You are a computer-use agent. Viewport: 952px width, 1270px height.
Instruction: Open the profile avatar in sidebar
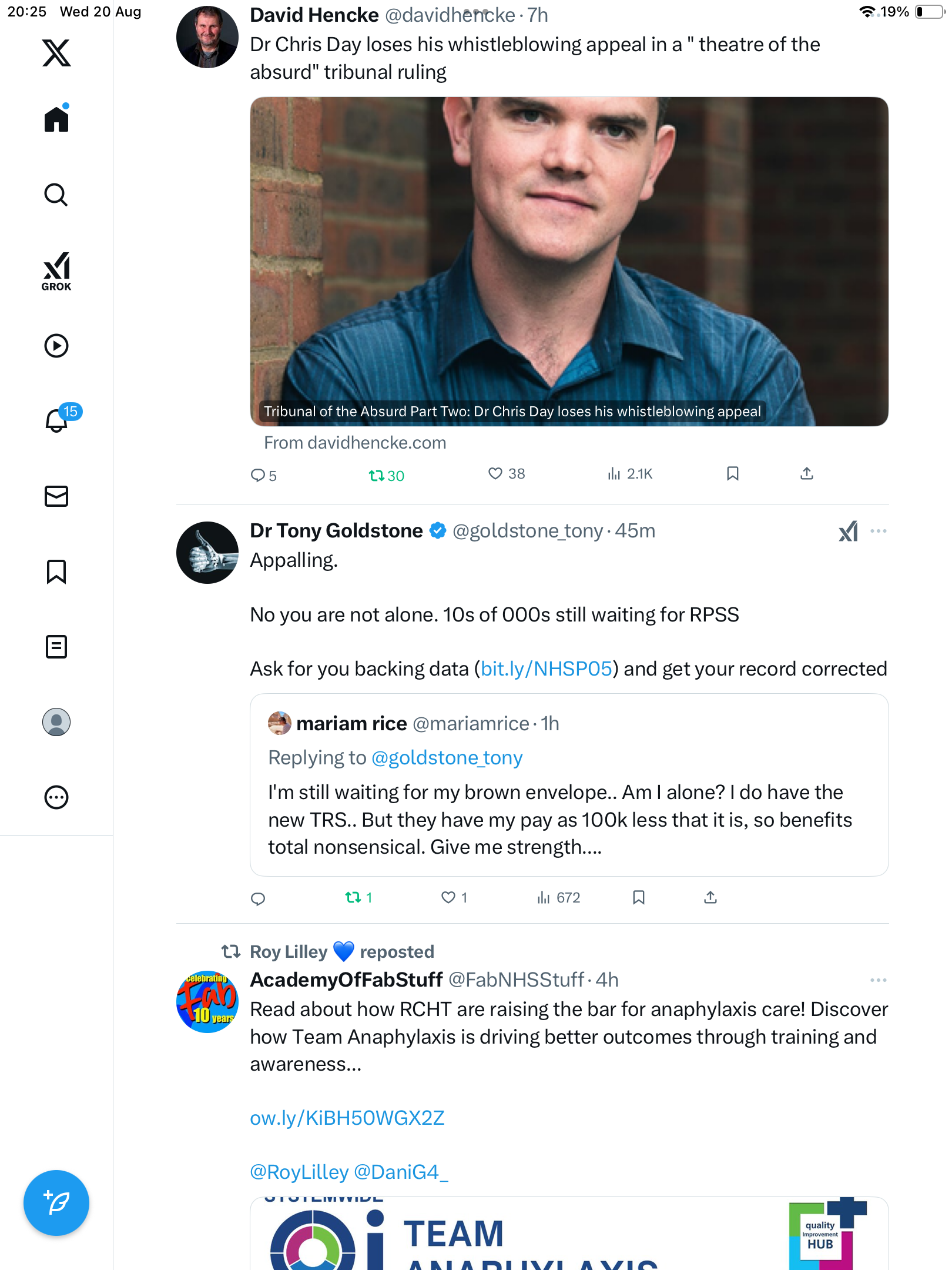coord(56,722)
